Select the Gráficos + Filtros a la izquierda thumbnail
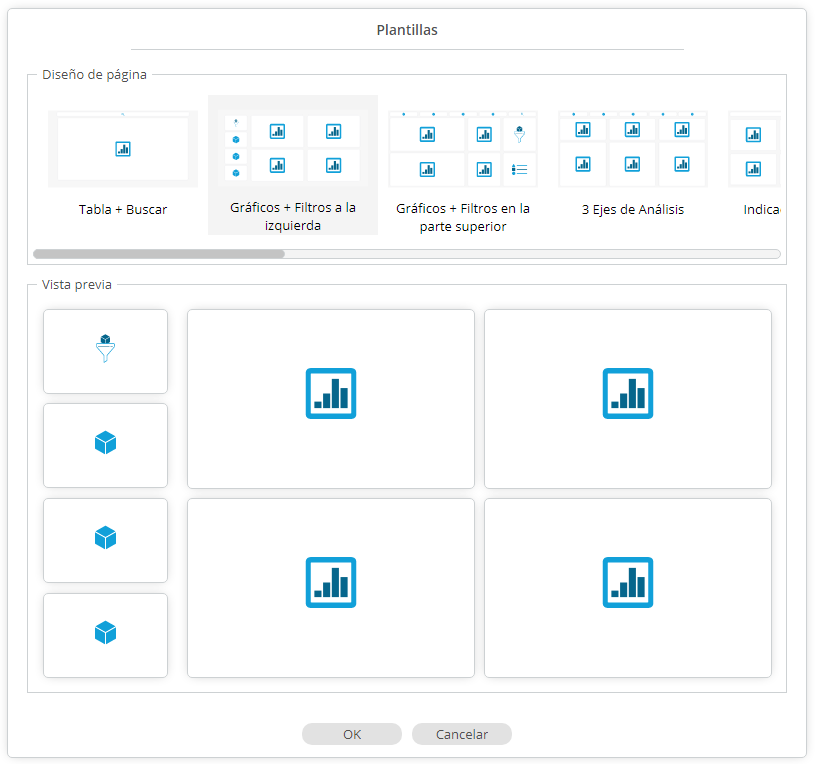The height and width of the screenshot is (764, 816). tap(293, 149)
